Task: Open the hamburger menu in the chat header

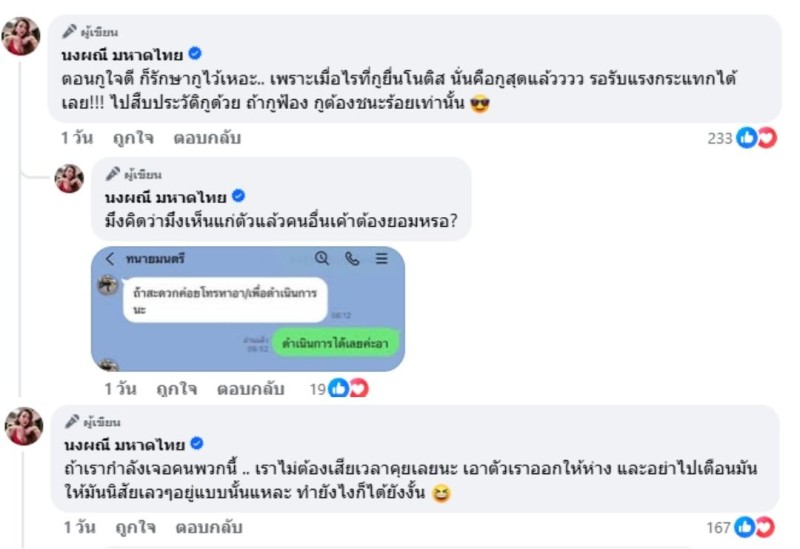Action: (381, 258)
